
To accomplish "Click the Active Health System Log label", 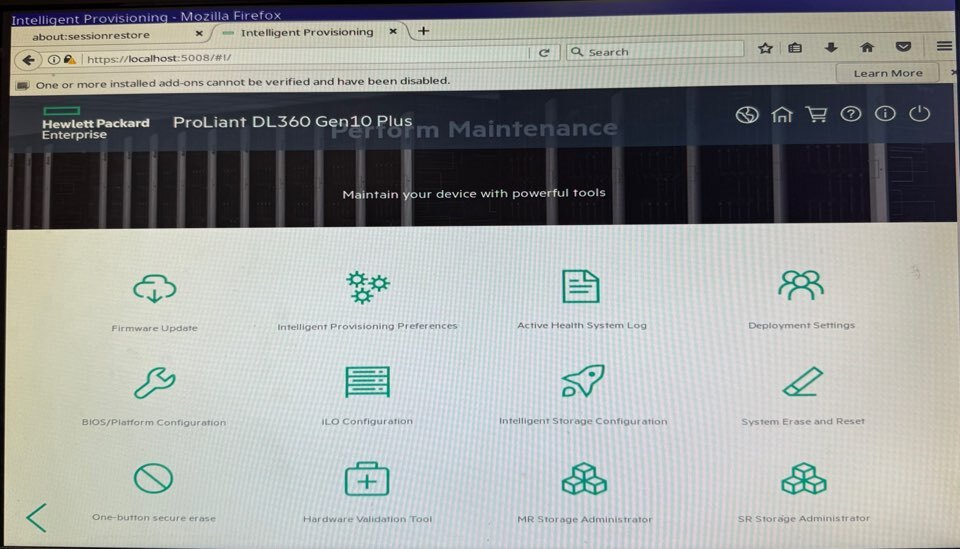I will coord(582,325).
